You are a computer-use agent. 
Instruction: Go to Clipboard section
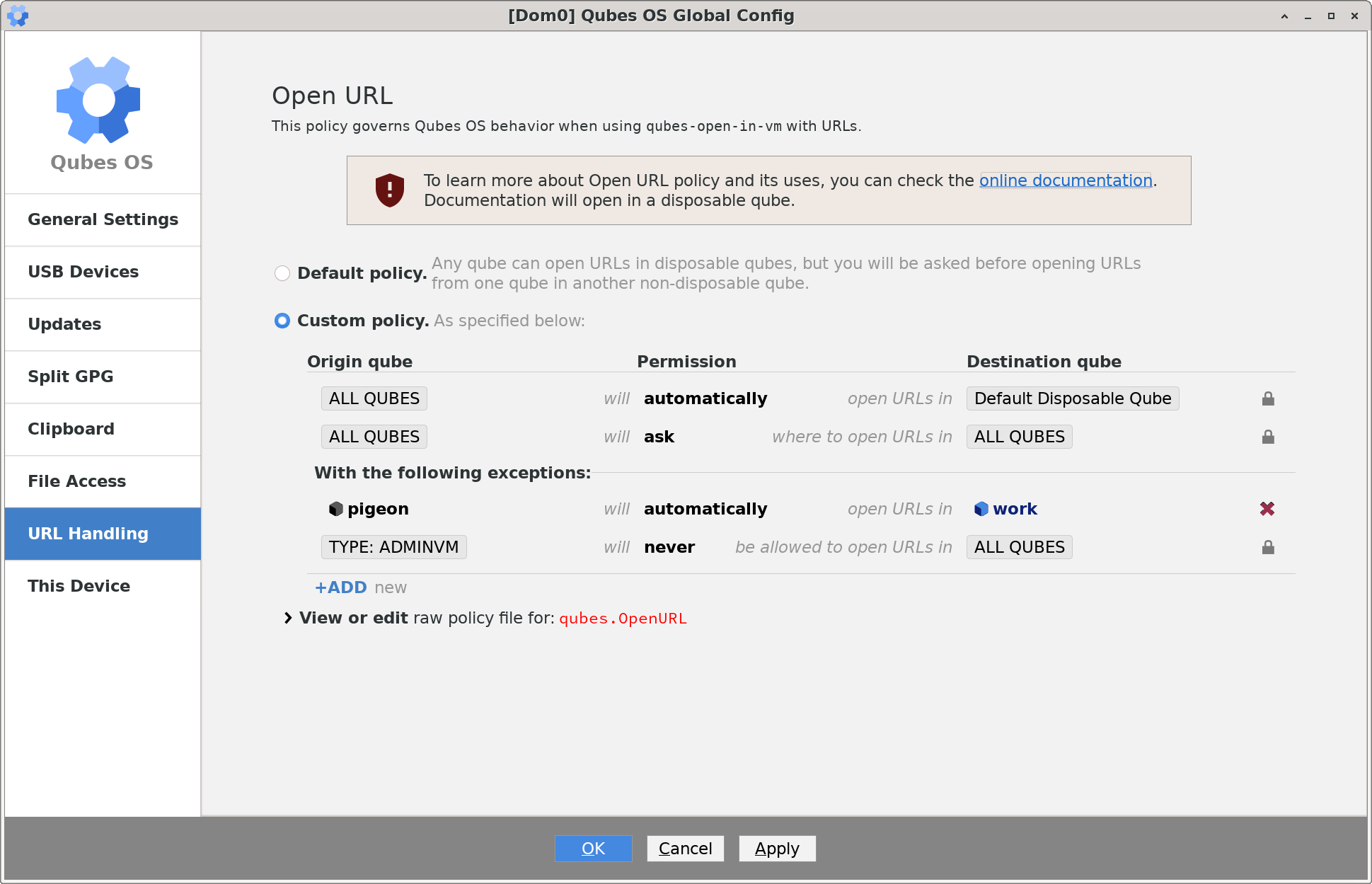(103, 429)
